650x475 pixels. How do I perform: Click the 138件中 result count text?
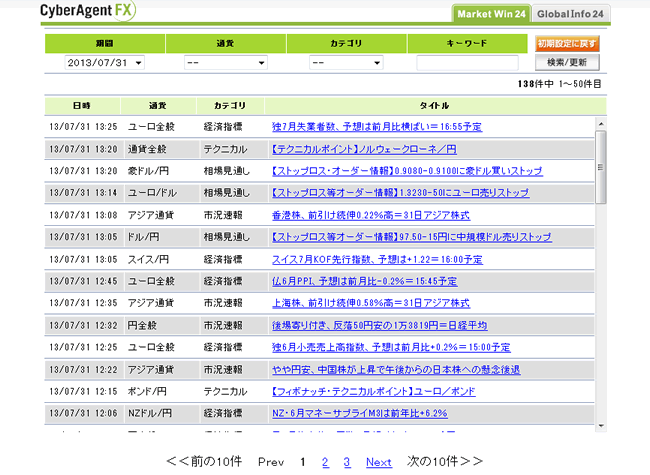[x=536, y=84]
